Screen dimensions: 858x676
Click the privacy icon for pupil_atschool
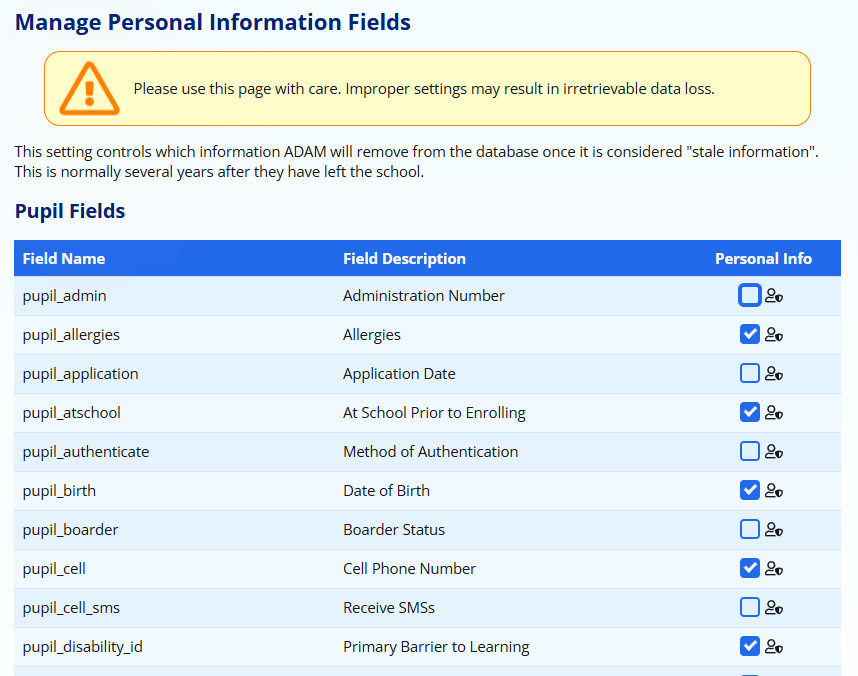click(774, 413)
